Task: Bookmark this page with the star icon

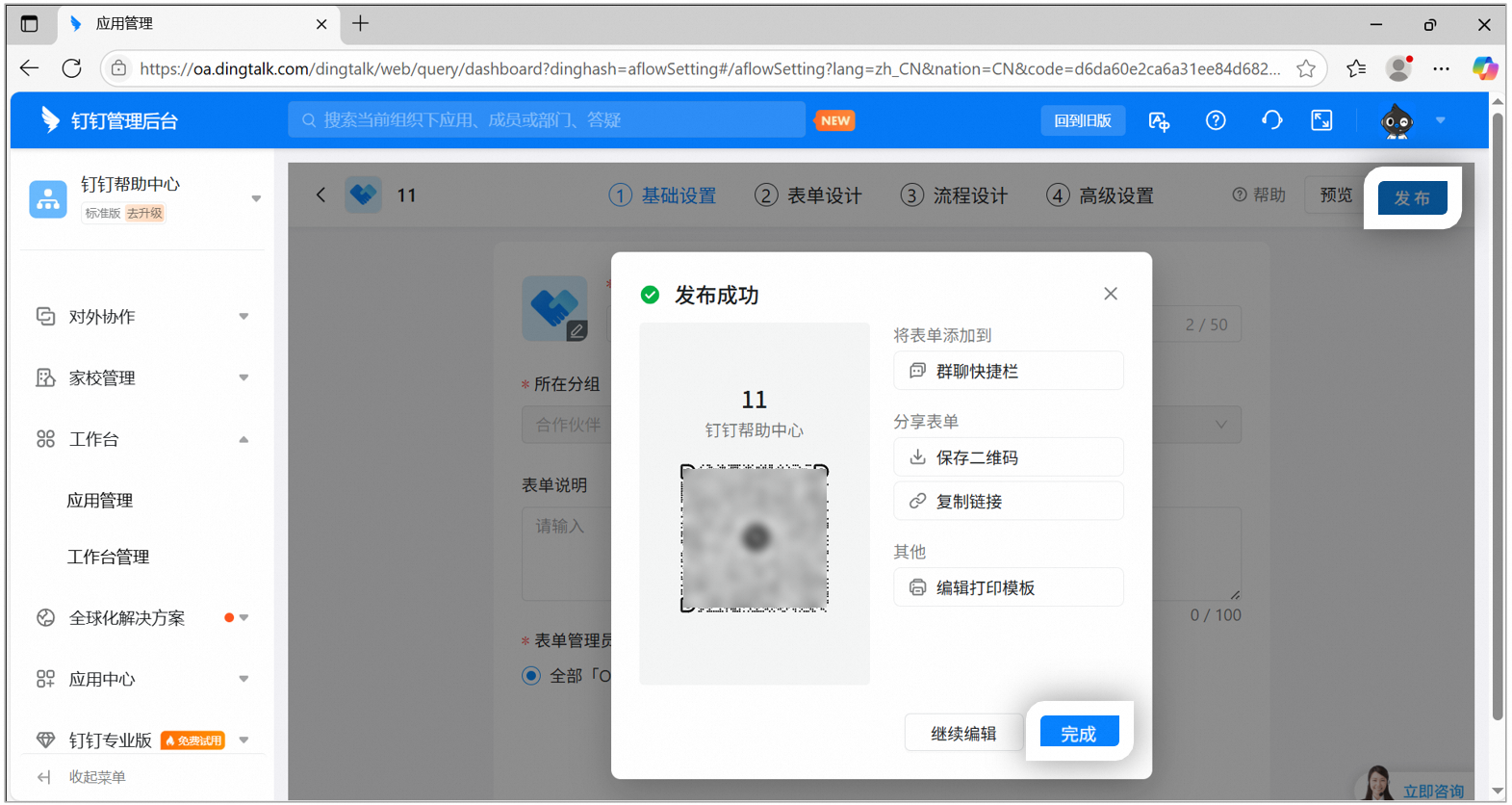Action: 1306,68
